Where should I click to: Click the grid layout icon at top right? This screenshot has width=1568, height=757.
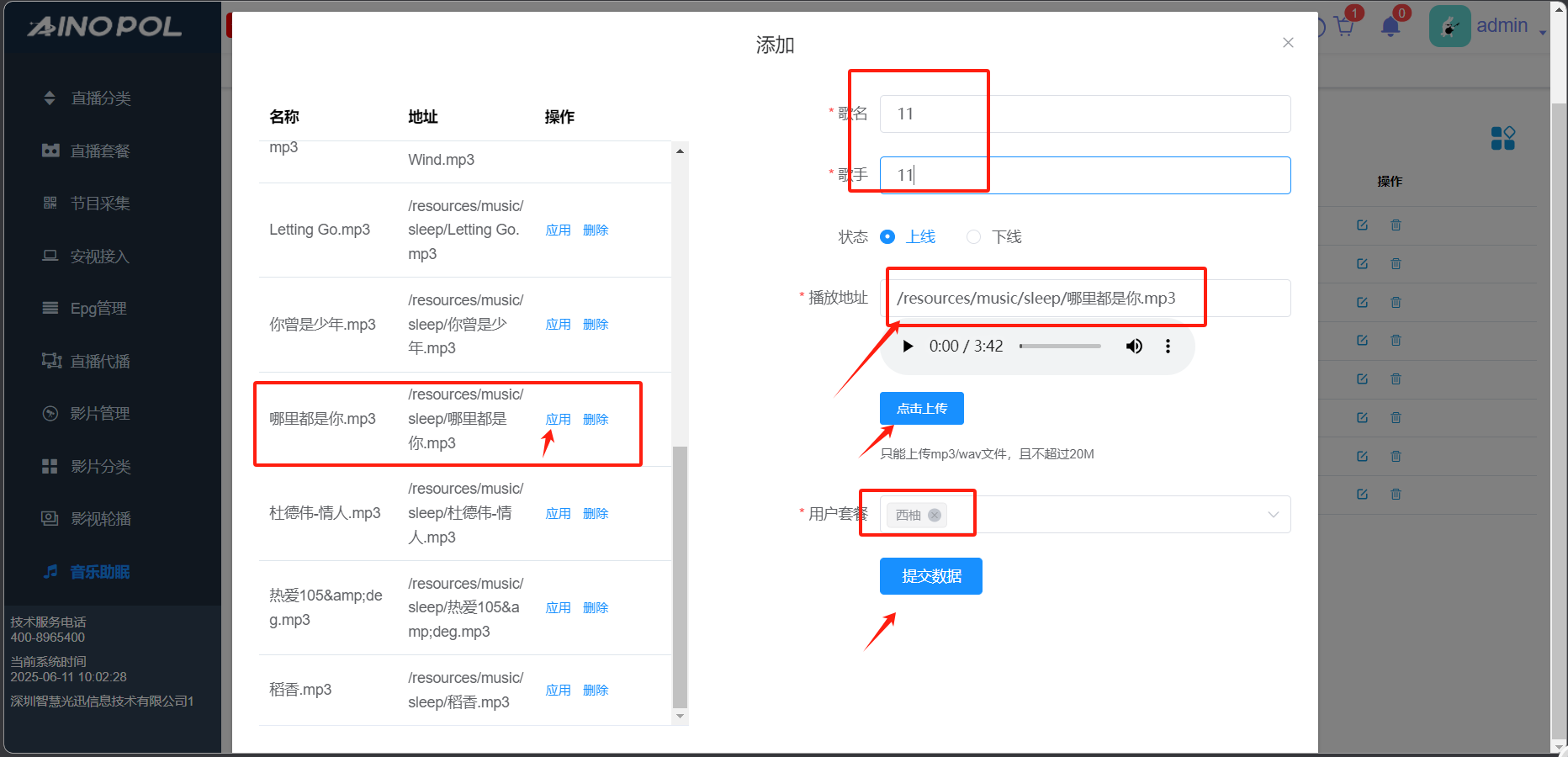1502,138
